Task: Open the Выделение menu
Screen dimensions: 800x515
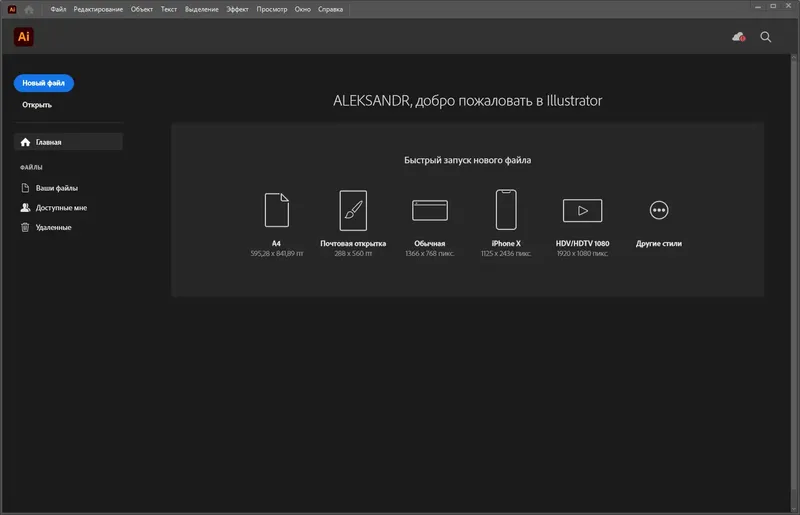Action: [x=202, y=9]
